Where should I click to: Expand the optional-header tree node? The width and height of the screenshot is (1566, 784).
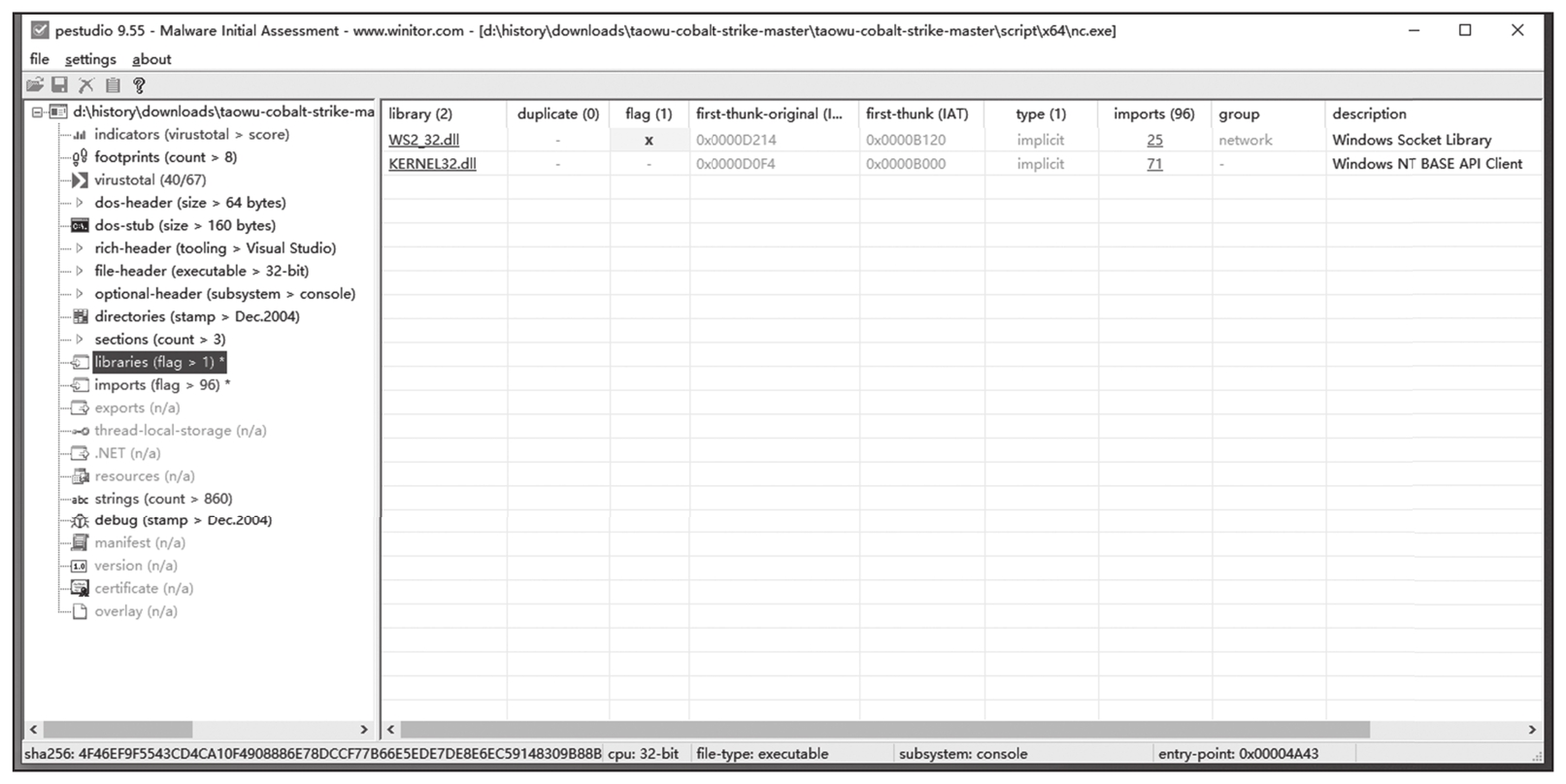click(x=80, y=294)
